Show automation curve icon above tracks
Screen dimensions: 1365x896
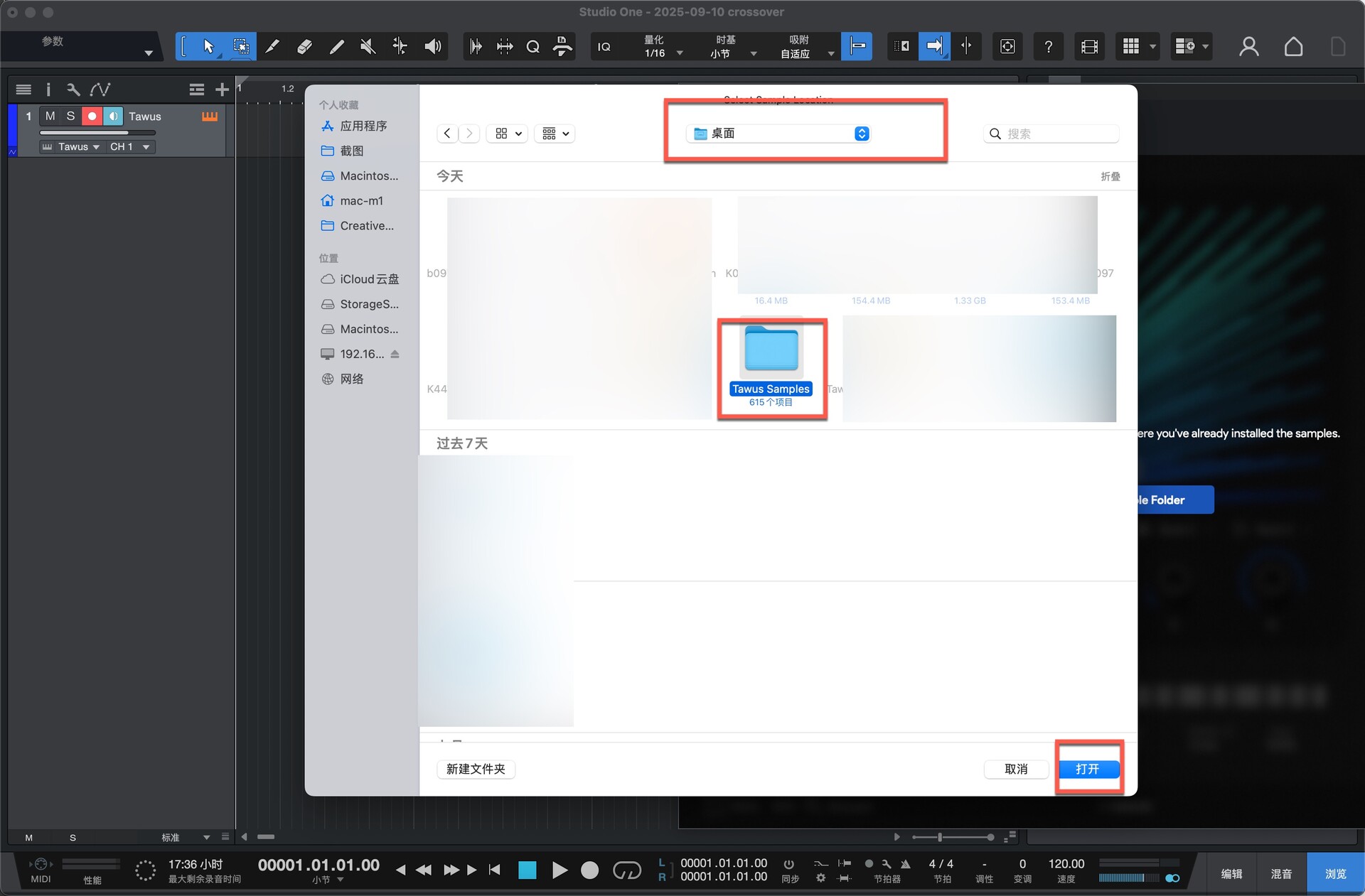(100, 90)
